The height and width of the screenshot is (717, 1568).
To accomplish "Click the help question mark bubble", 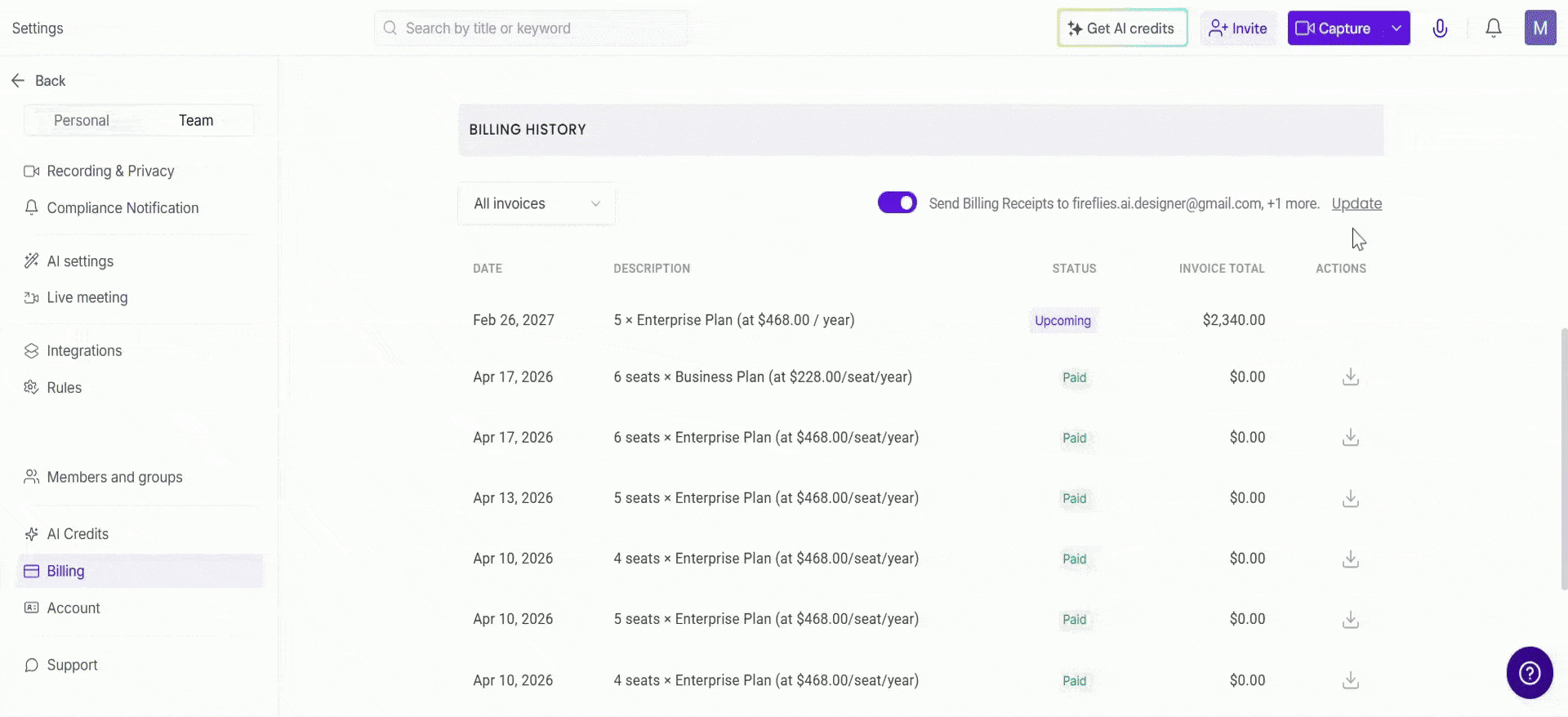I will 1530,673.
